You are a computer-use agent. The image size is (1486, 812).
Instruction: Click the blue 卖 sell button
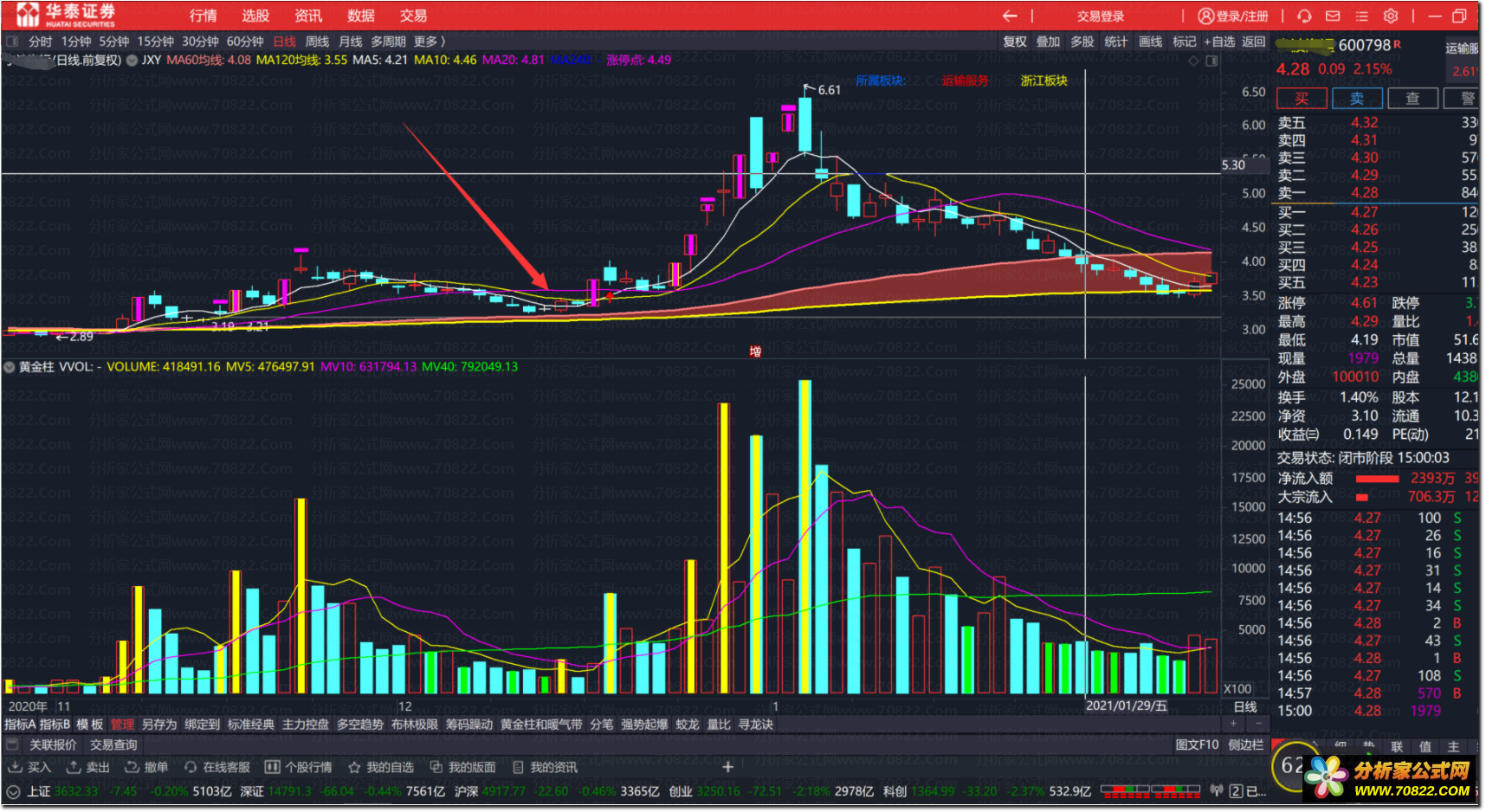[x=1357, y=99]
